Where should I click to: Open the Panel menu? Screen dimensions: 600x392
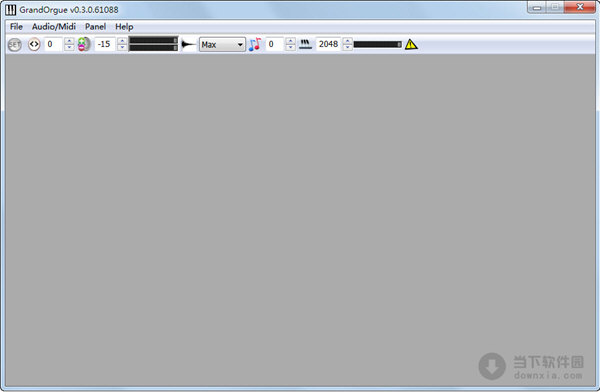click(95, 26)
